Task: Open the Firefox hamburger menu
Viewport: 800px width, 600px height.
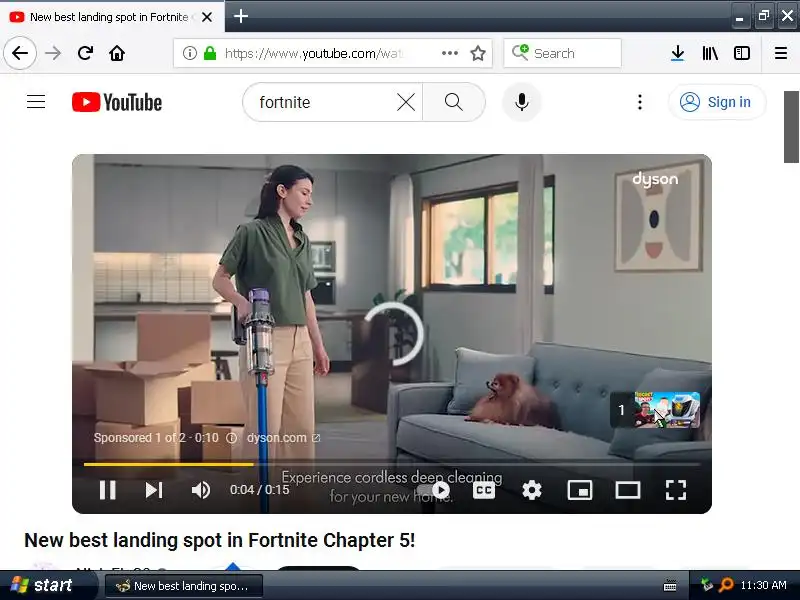Action: click(781, 53)
